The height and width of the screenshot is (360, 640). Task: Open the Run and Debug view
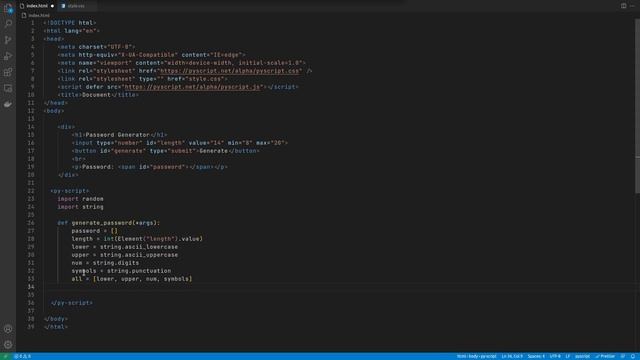8,56
